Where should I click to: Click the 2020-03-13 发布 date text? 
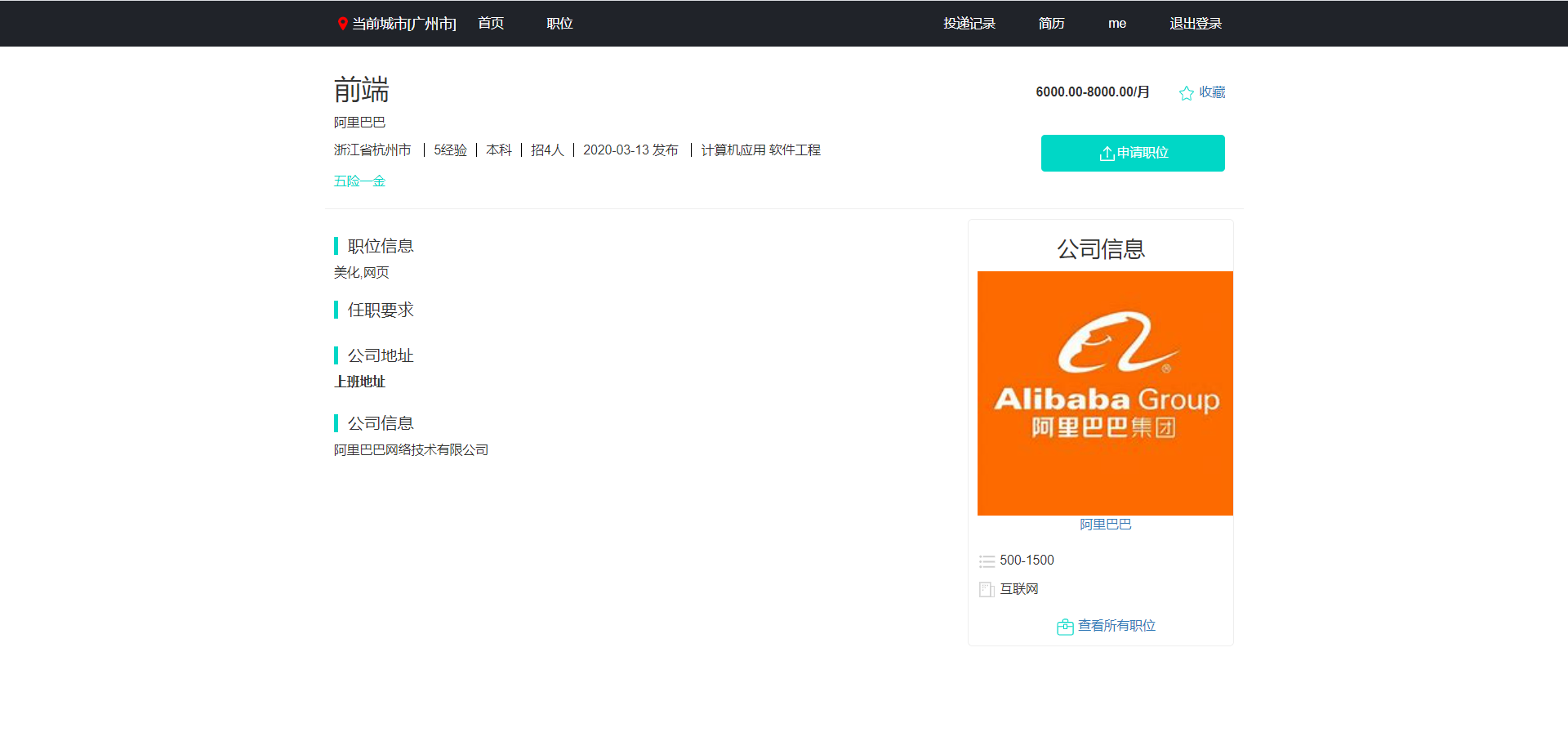630,150
